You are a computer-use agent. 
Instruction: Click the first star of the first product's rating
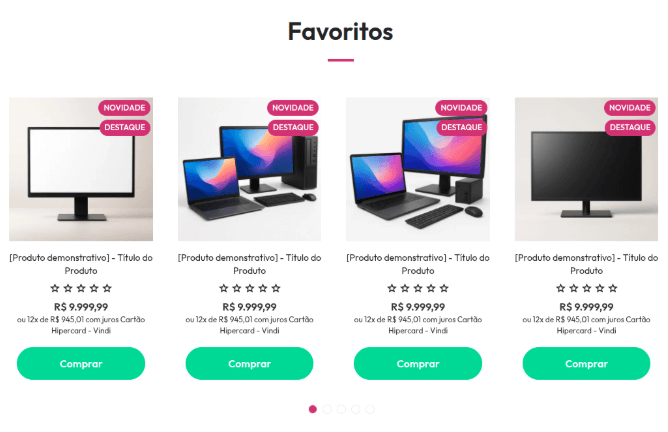tap(55, 288)
